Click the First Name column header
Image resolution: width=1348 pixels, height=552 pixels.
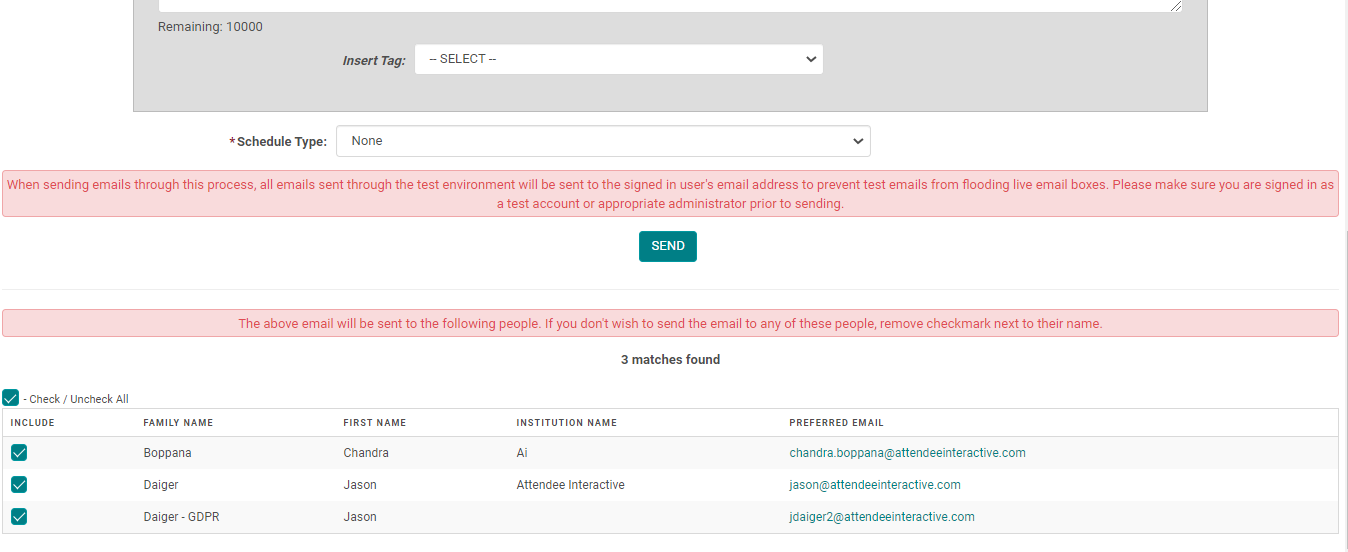point(374,423)
